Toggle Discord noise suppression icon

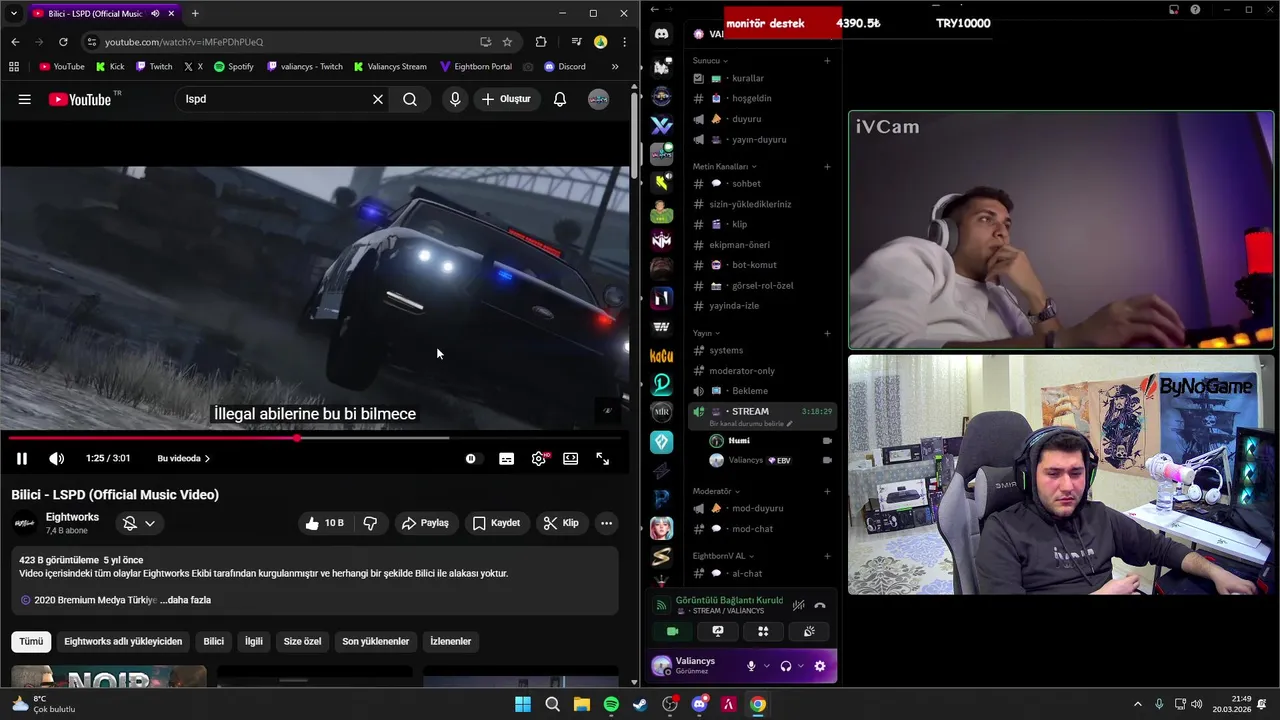click(x=798, y=605)
